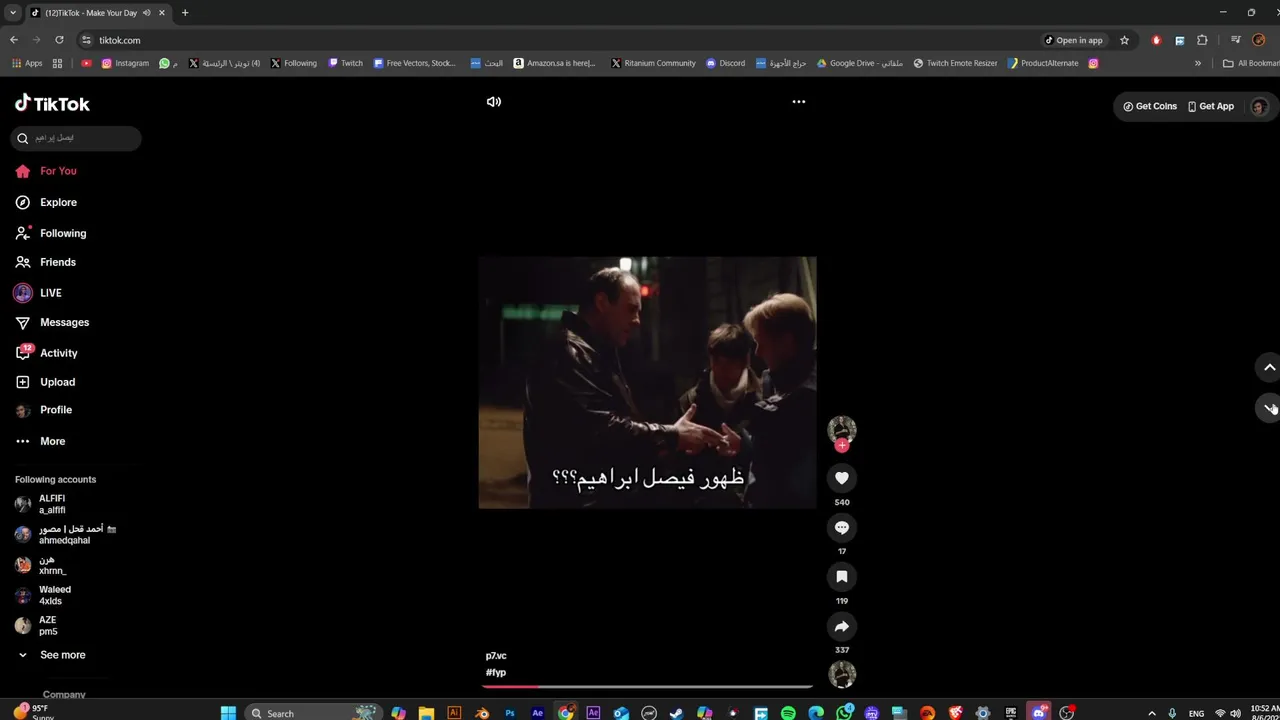Share the video using the arrow icon
Screen dimensions: 1280x720
point(842,627)
